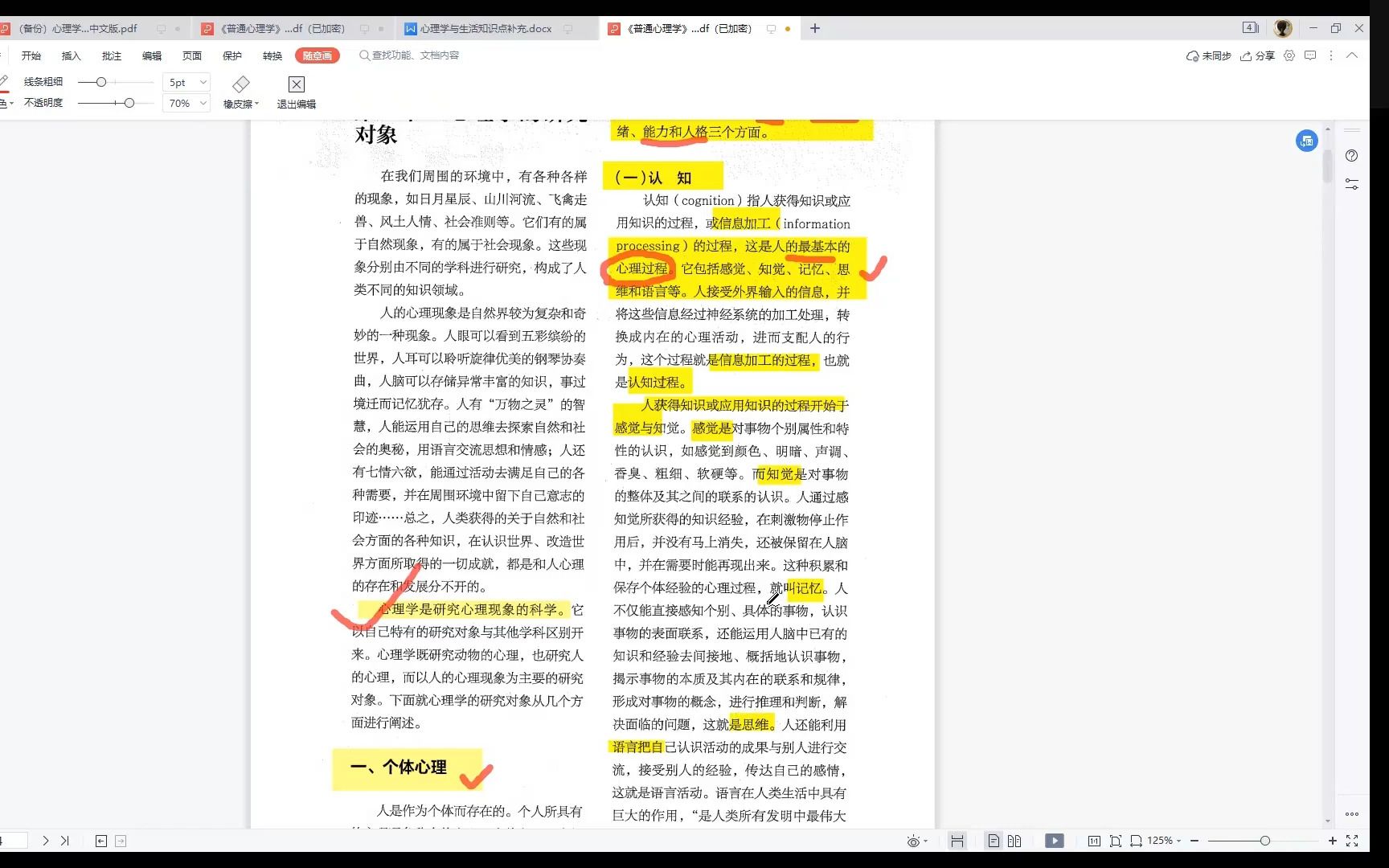Select single page view mode

[994, 841]
